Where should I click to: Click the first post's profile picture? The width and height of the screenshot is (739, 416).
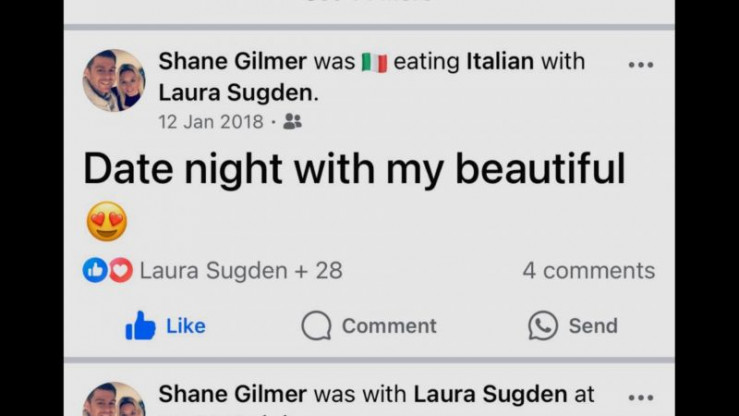pos(113,80)
